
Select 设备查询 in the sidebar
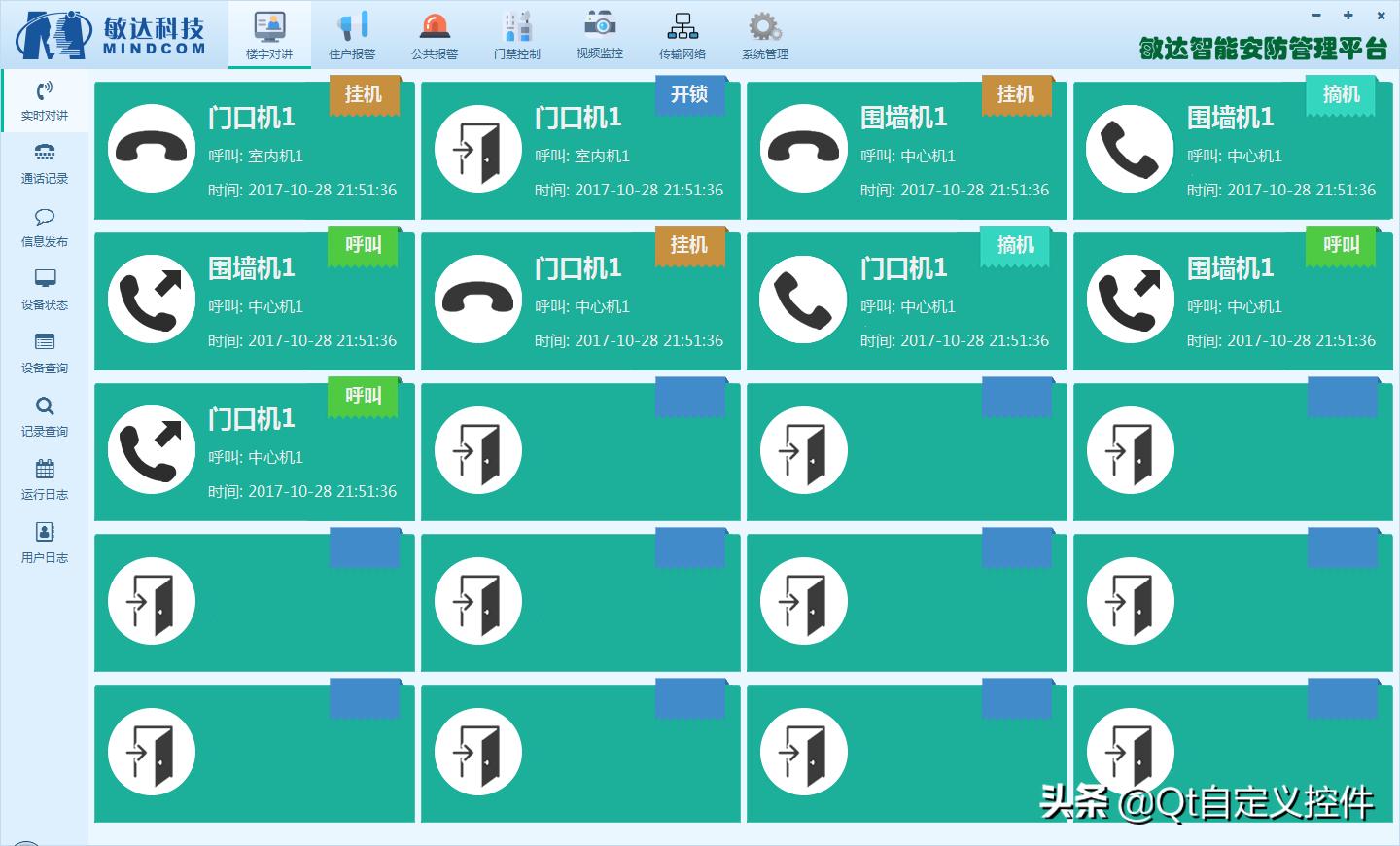tap(44, 354)
